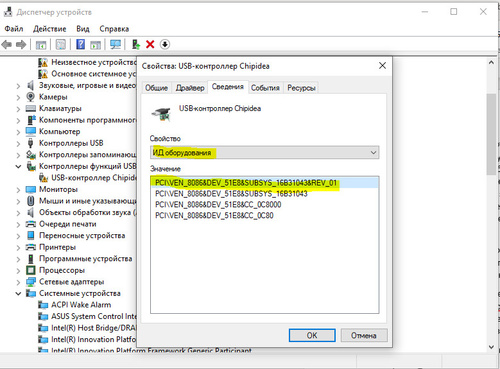This screenshot has width=500, height=369.
Task: Close the properties dialog with X
Action: [382, 66]
